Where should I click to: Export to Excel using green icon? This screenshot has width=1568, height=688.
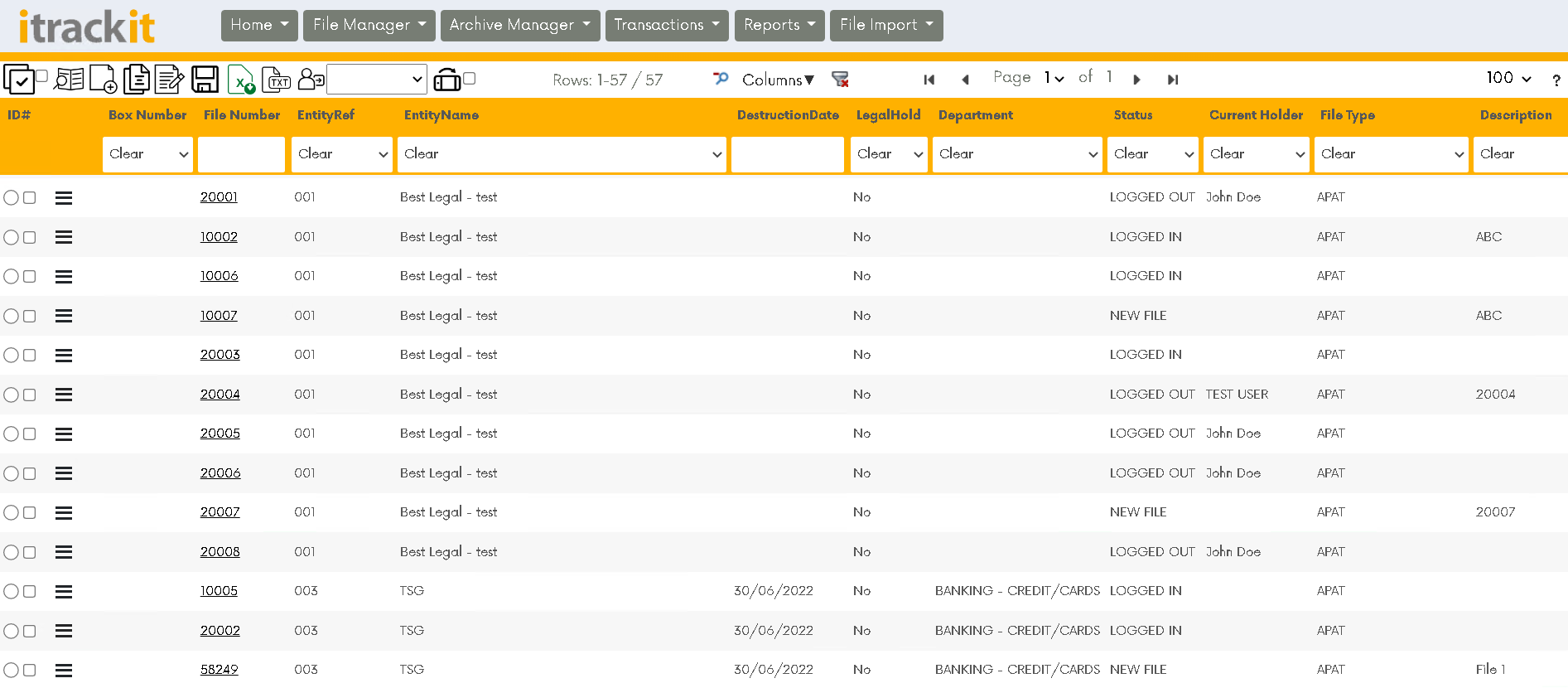tap(241, 80)
